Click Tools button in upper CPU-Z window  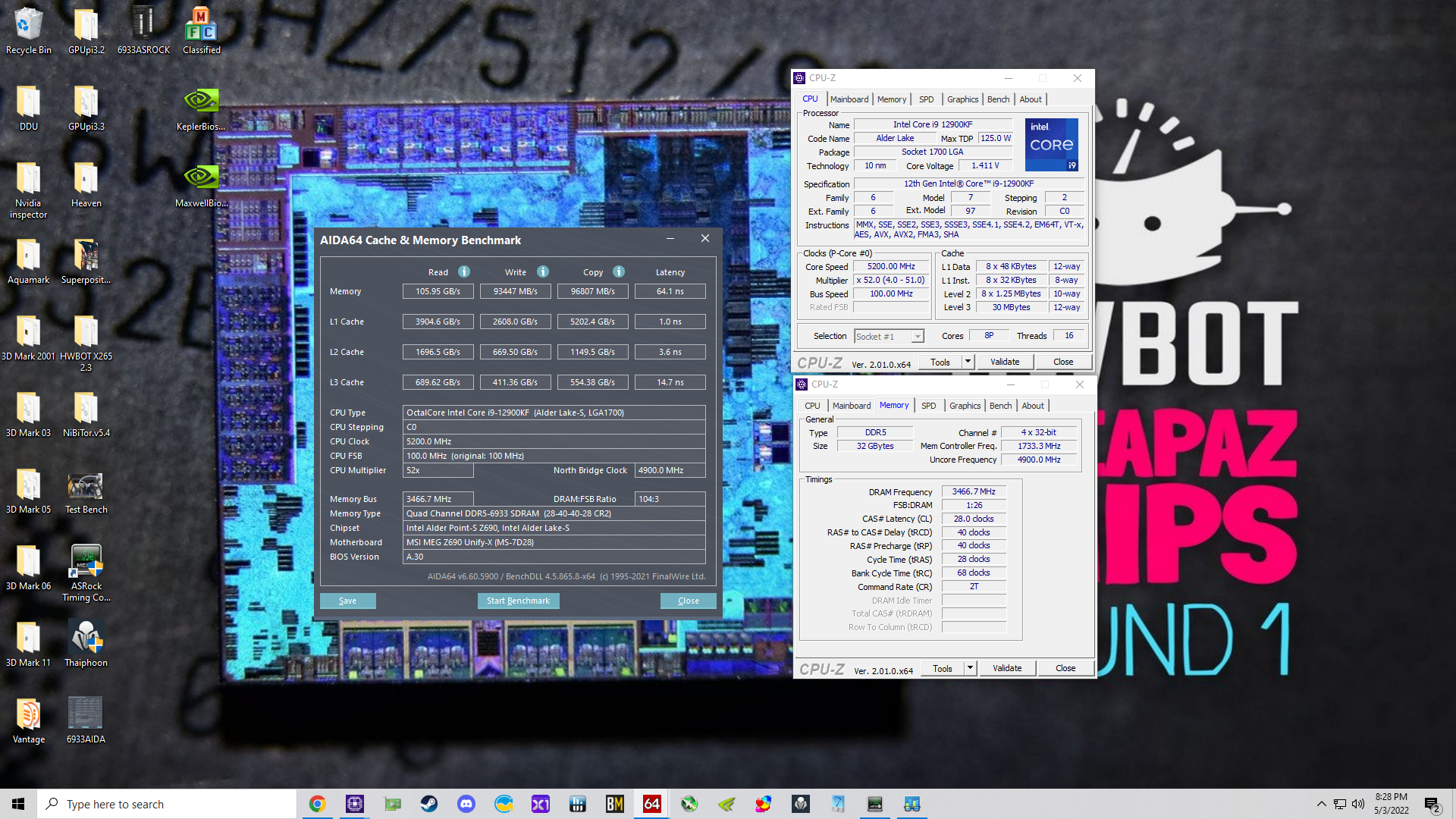point(940,362)
